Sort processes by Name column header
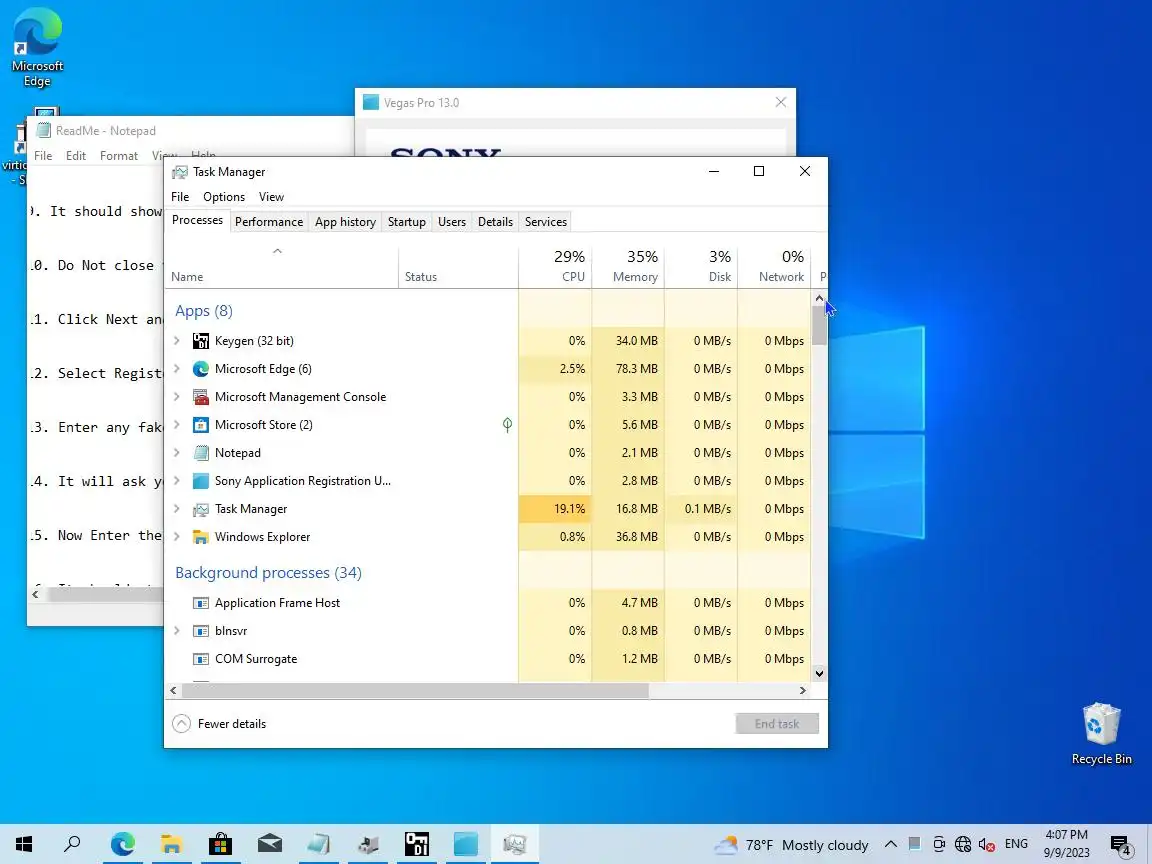Image resolution: width=1152 pixels, height=864 pixels. point(282,267)
